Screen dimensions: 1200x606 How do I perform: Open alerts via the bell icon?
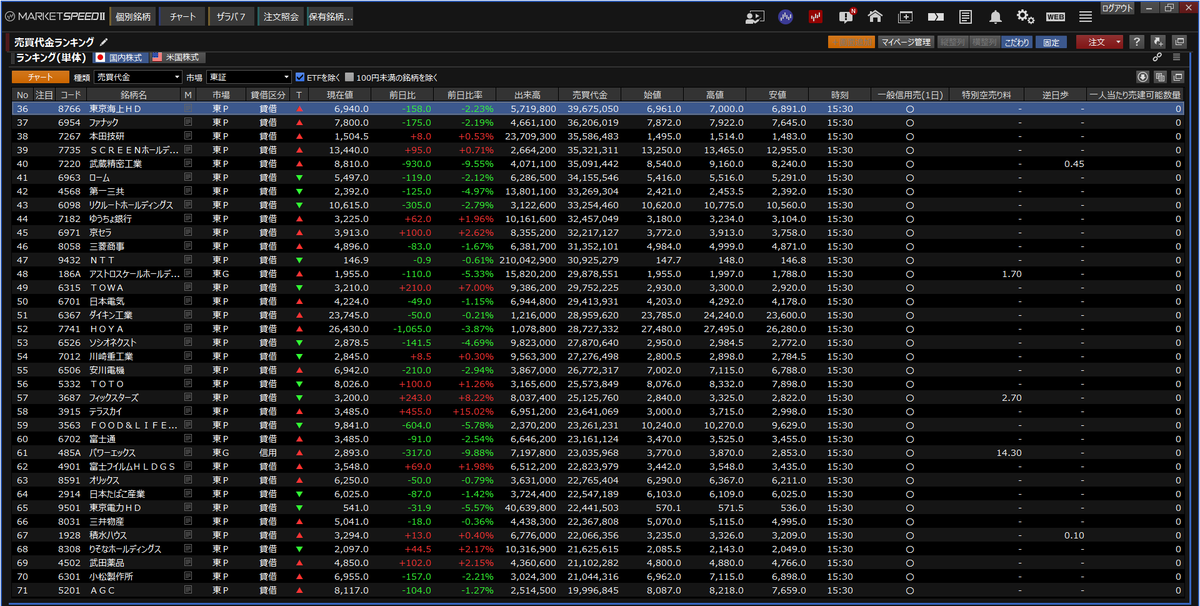click(996, 17)
